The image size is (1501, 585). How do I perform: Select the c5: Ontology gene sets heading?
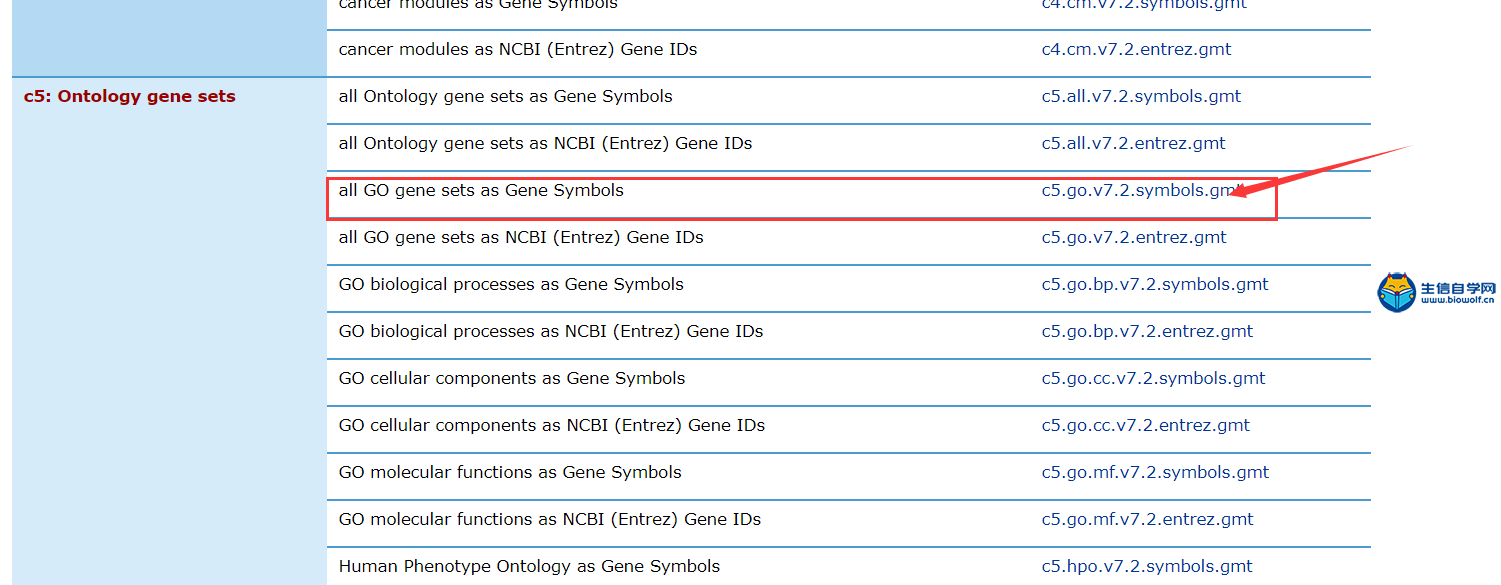coord(130,97)
